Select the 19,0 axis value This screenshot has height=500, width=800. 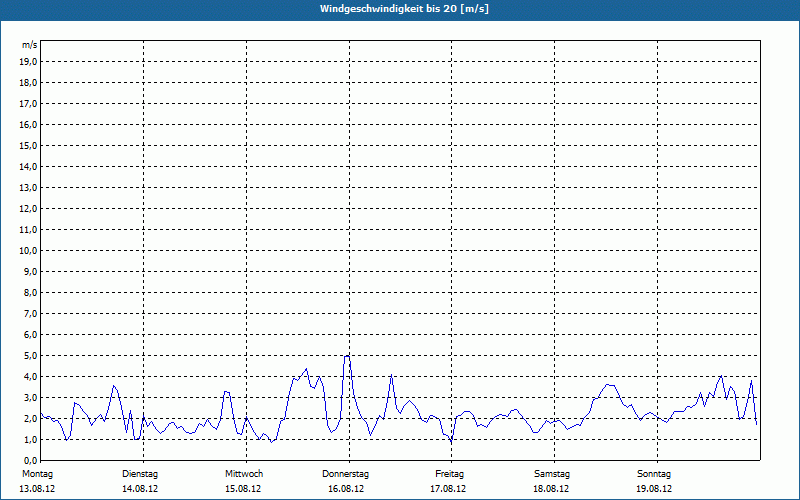tap(29, 62)
